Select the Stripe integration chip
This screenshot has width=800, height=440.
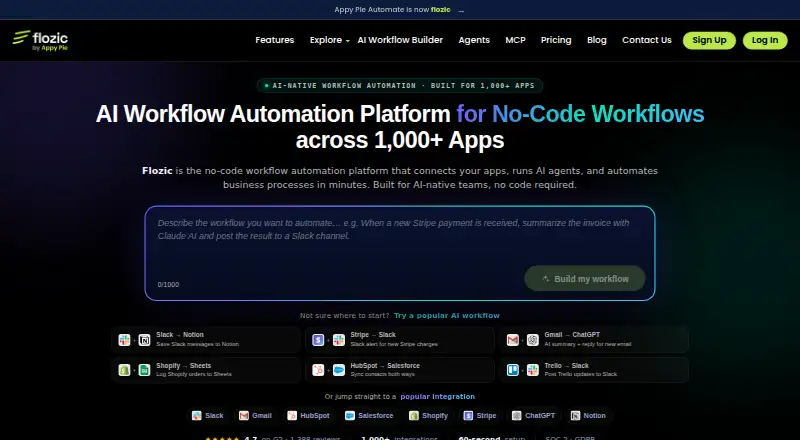pos(480,415)
